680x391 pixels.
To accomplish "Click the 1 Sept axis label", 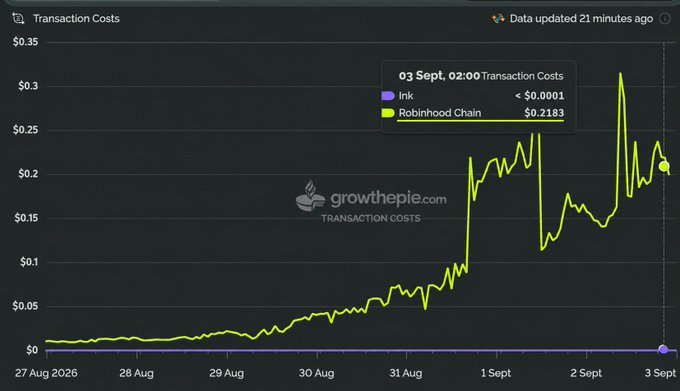I will tap(496, 373).
